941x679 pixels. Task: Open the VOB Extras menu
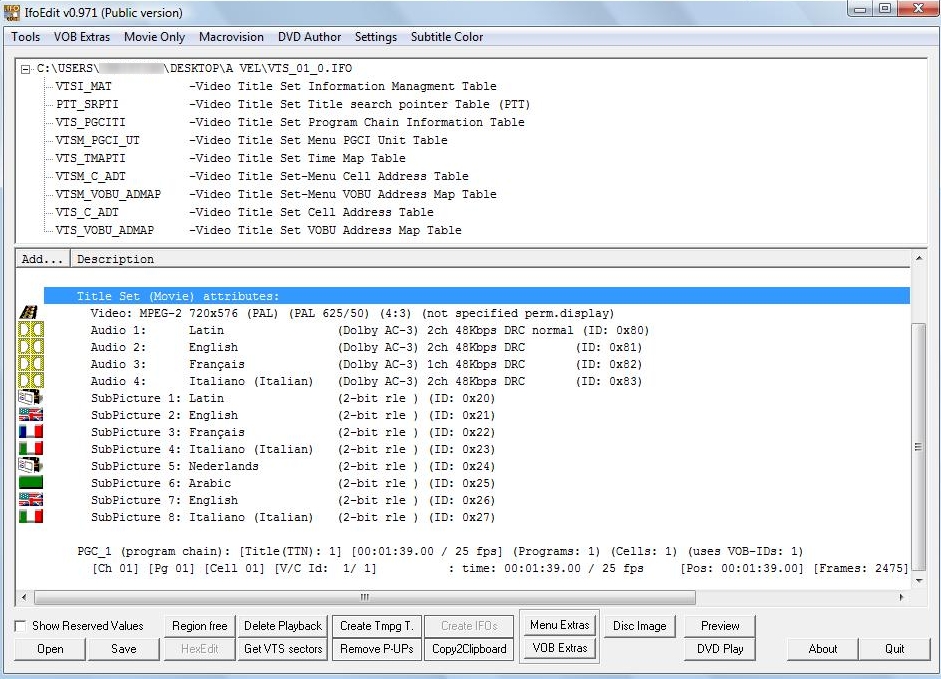coord(82,37)
